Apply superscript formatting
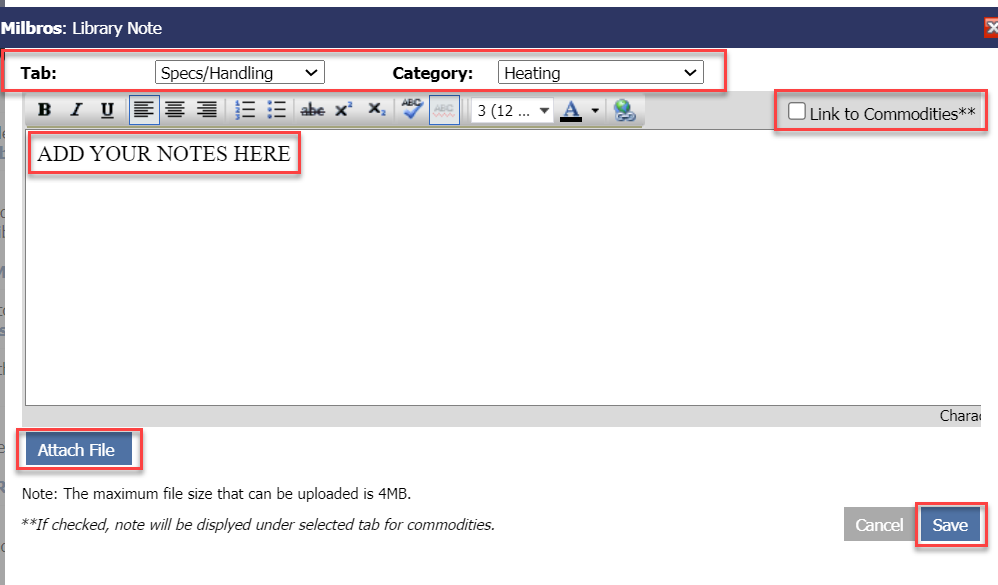The height and width of the screenshot is (585, 998). coord(343,110)
